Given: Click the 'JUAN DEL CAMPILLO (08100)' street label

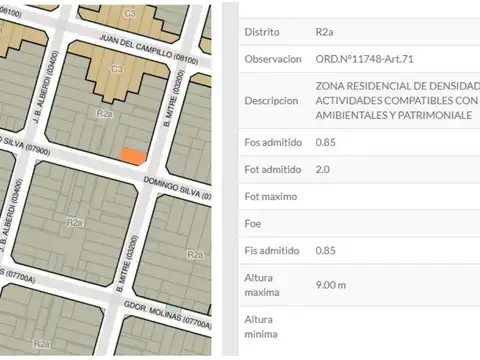Looking at the screenshot, I should pos(149,49).
